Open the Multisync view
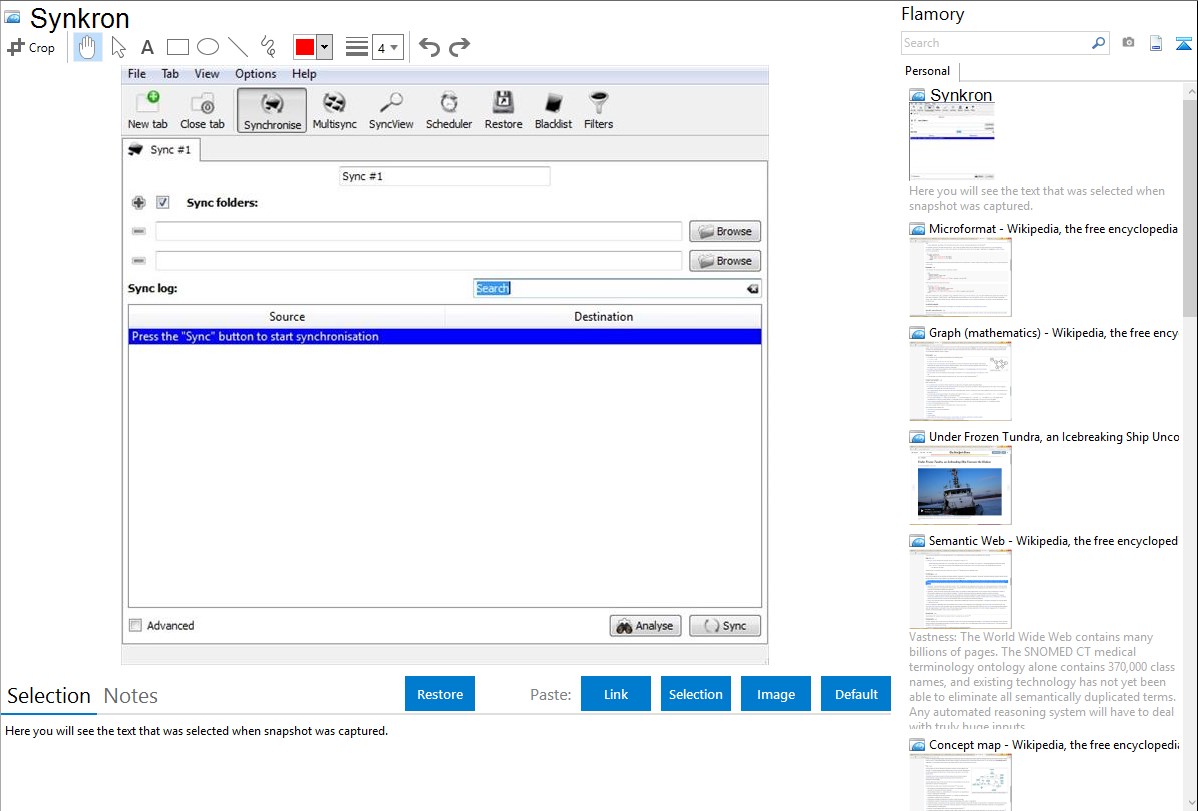 [x=335, y=110]
